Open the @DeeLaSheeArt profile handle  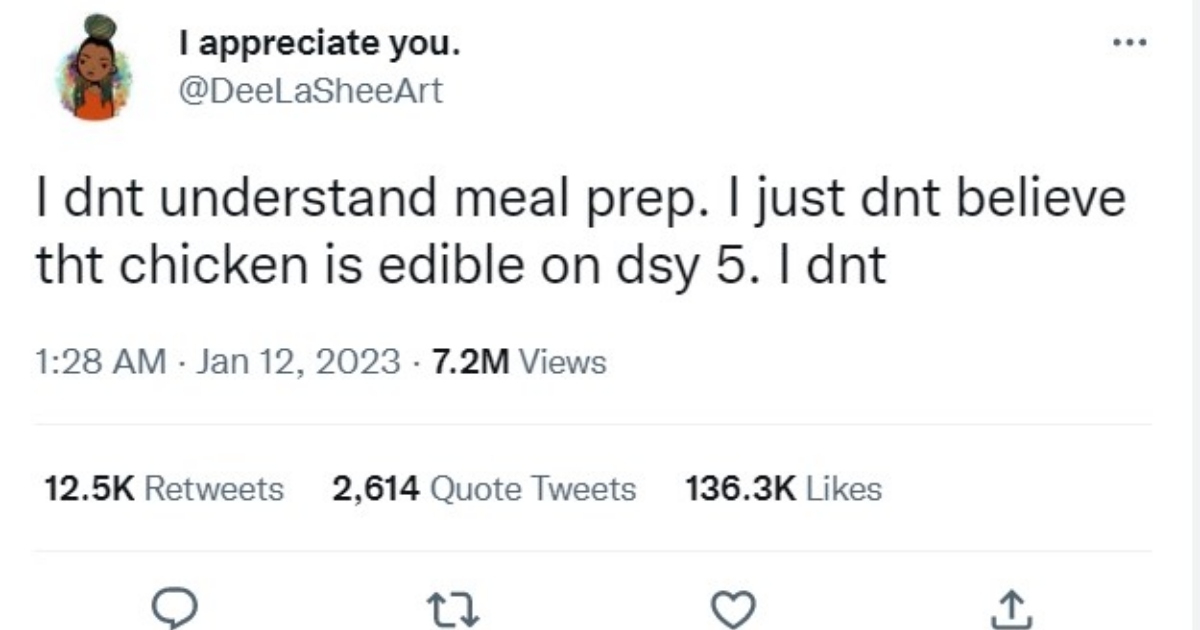[x=310, y=91]
